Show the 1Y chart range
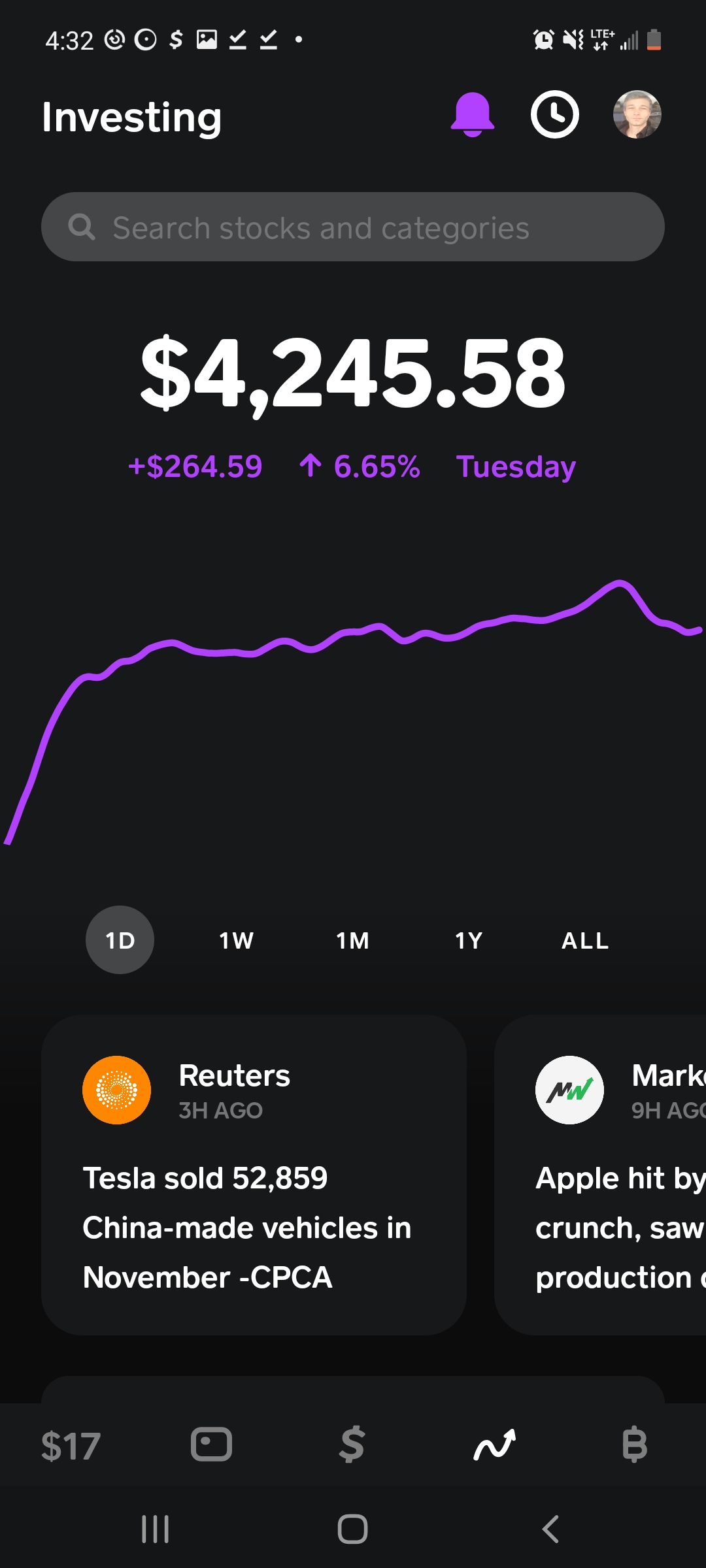Image resolution: width=706 pixels, height=1568 pixels. pos(469,940)
